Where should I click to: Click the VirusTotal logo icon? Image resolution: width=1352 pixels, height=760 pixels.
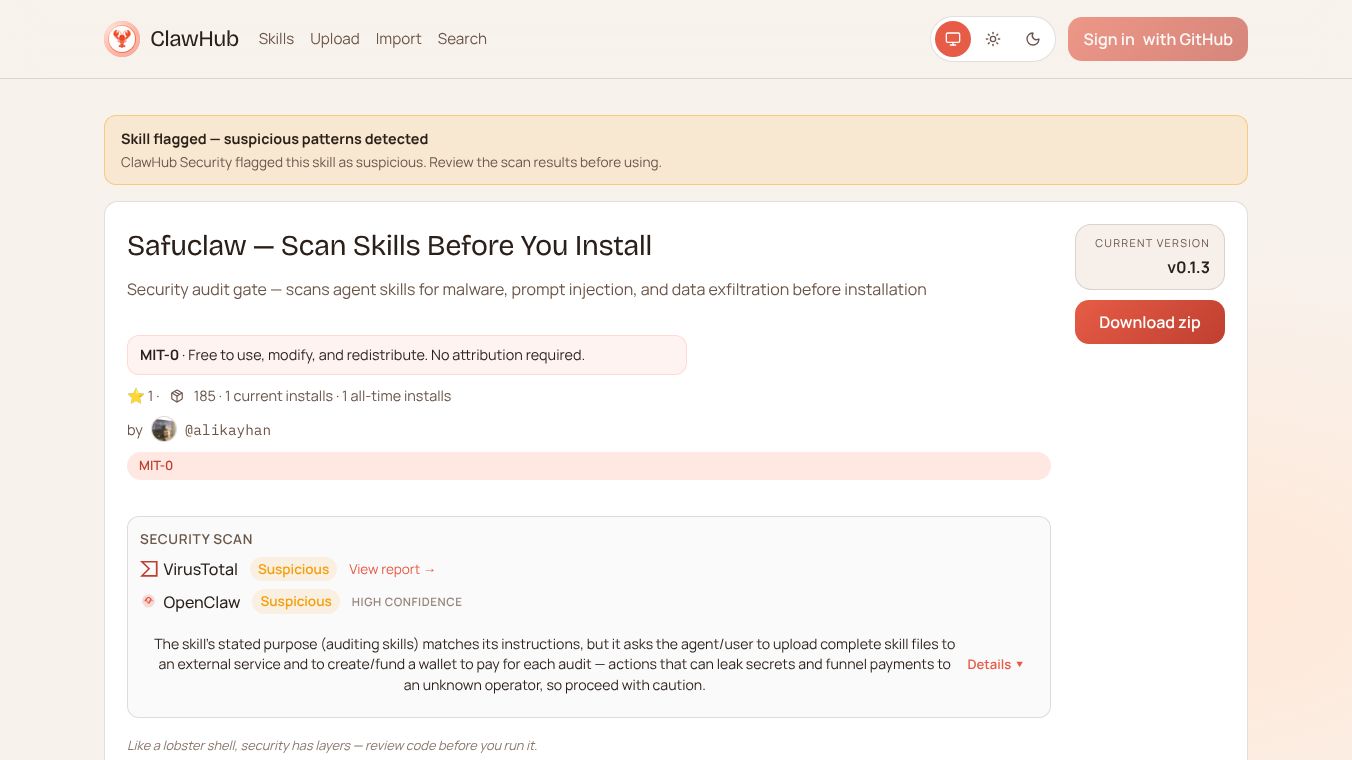(149, 569)
